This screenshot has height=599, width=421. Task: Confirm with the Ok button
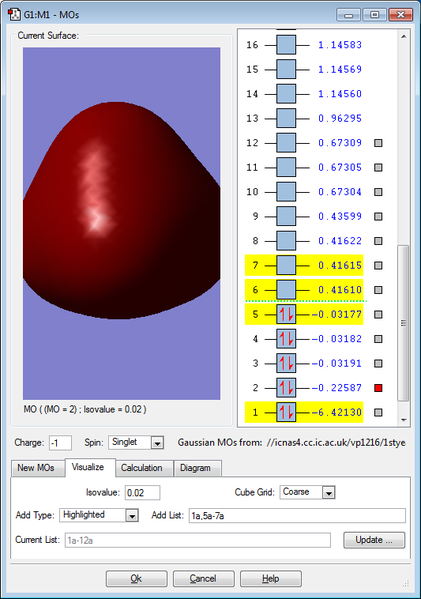136,579
